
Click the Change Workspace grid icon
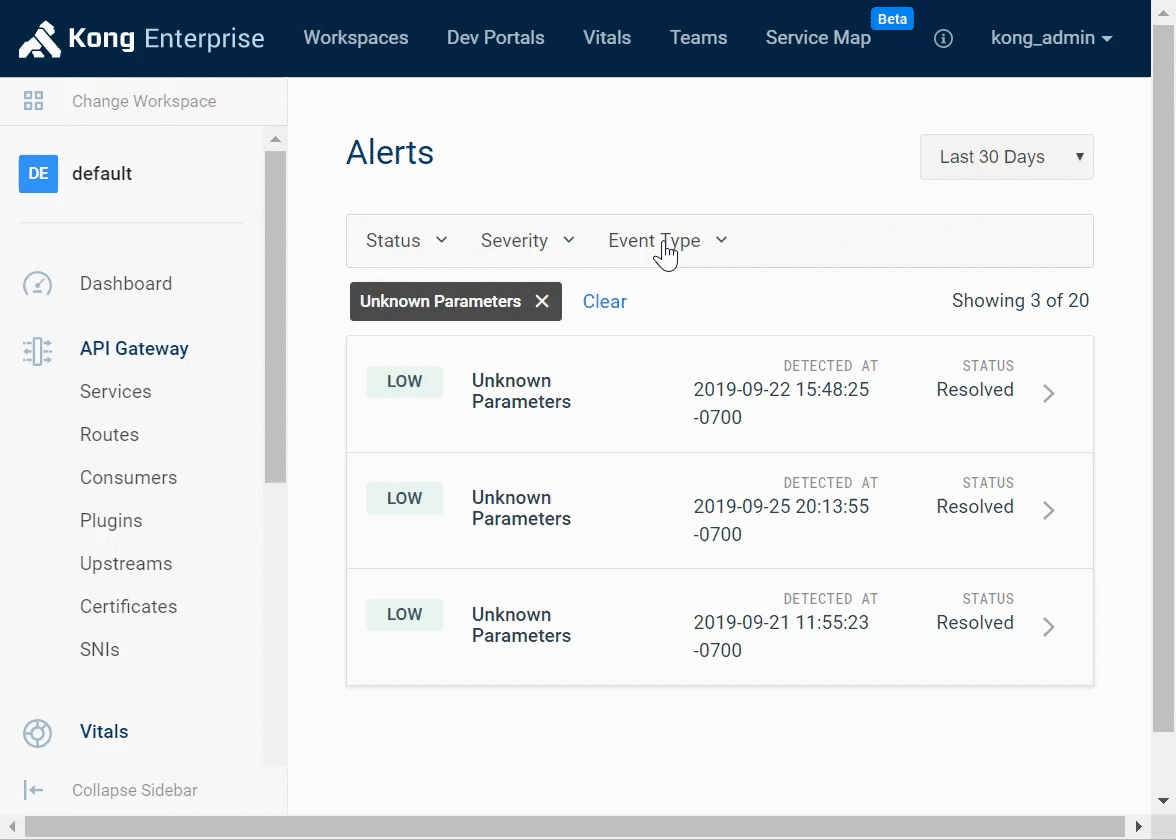[x=33, y=100]
